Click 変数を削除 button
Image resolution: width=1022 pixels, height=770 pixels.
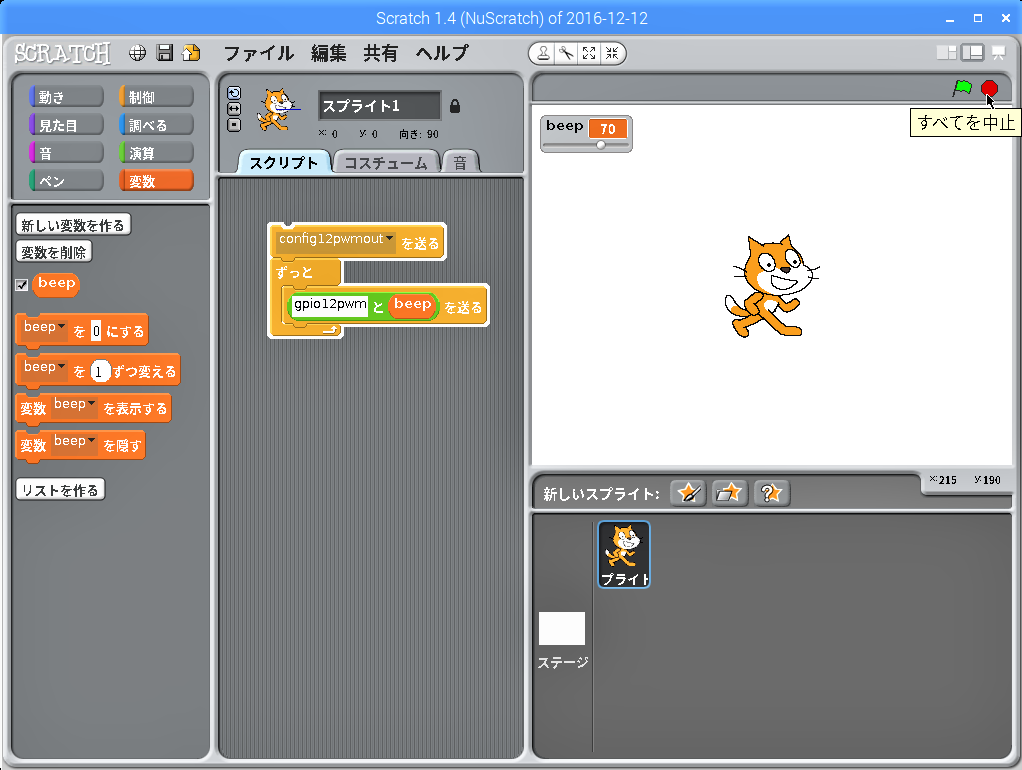coord(53,252)
